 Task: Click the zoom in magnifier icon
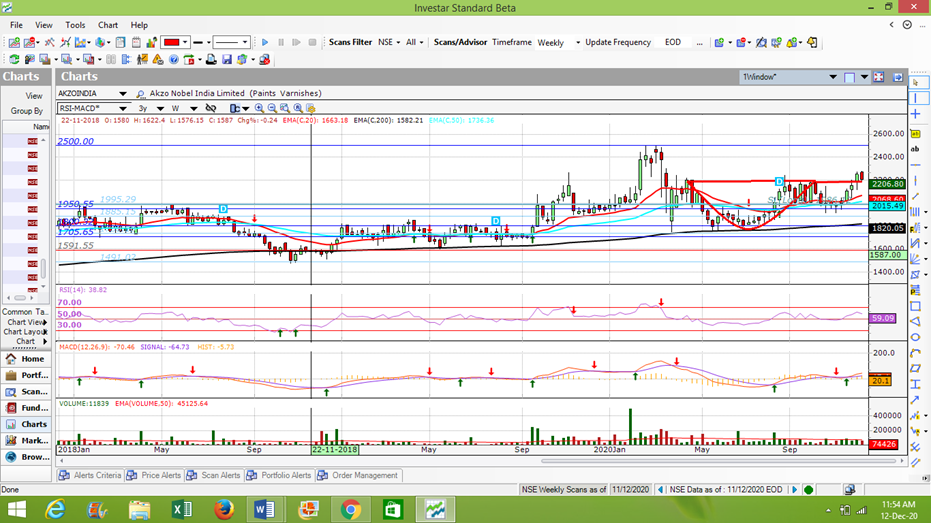(260, 108)
